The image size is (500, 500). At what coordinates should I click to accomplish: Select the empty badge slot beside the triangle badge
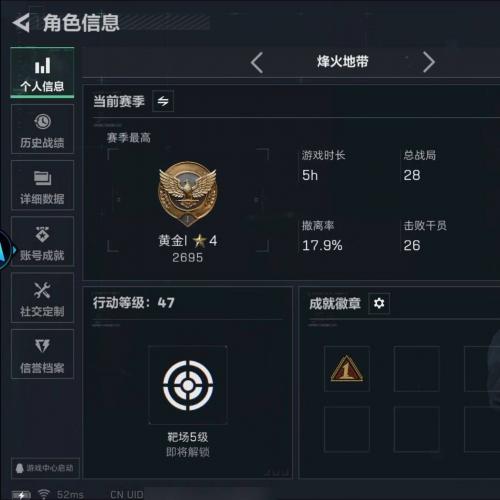click(x=417, y=369)
